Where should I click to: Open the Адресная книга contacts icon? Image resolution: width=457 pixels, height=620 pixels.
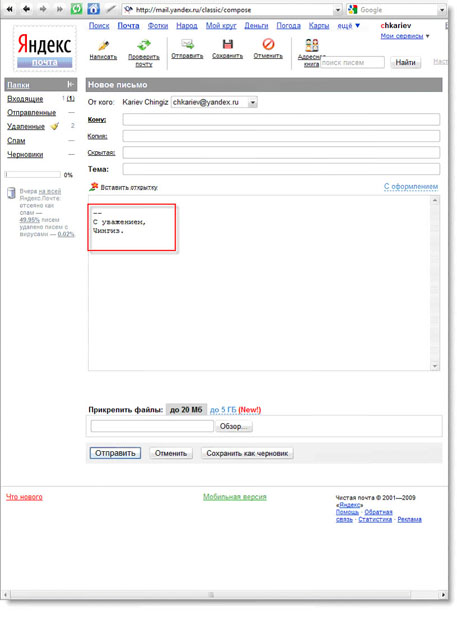point(312,45)
